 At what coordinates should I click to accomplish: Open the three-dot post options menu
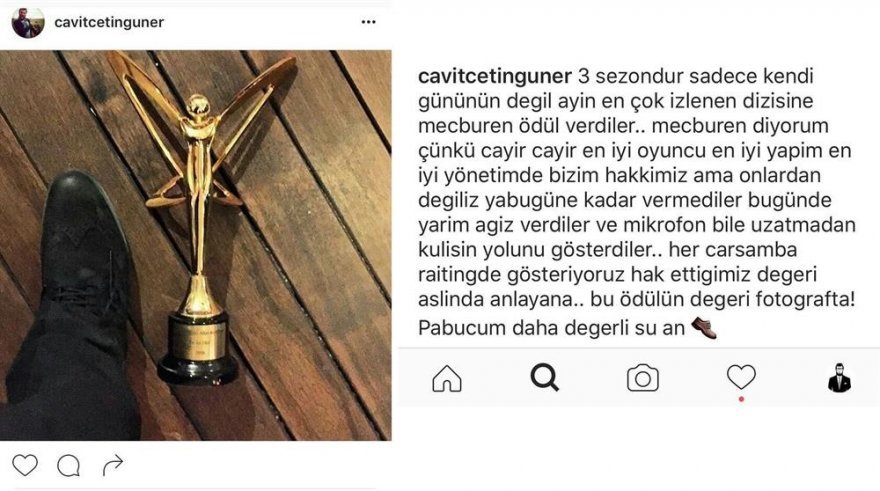click(368, 22)
